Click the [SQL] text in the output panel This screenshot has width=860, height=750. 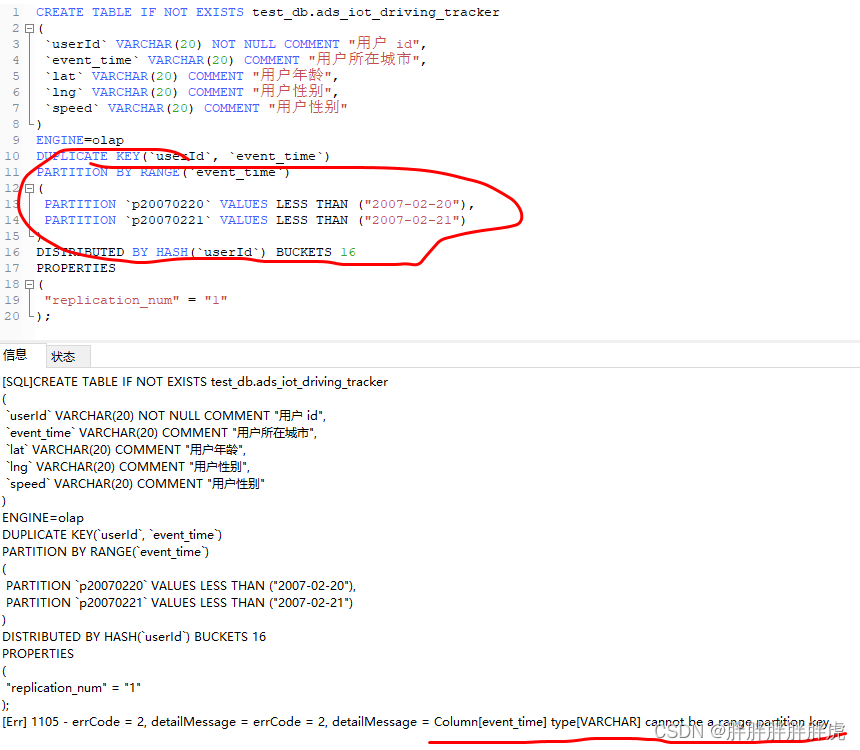[18, 381]
